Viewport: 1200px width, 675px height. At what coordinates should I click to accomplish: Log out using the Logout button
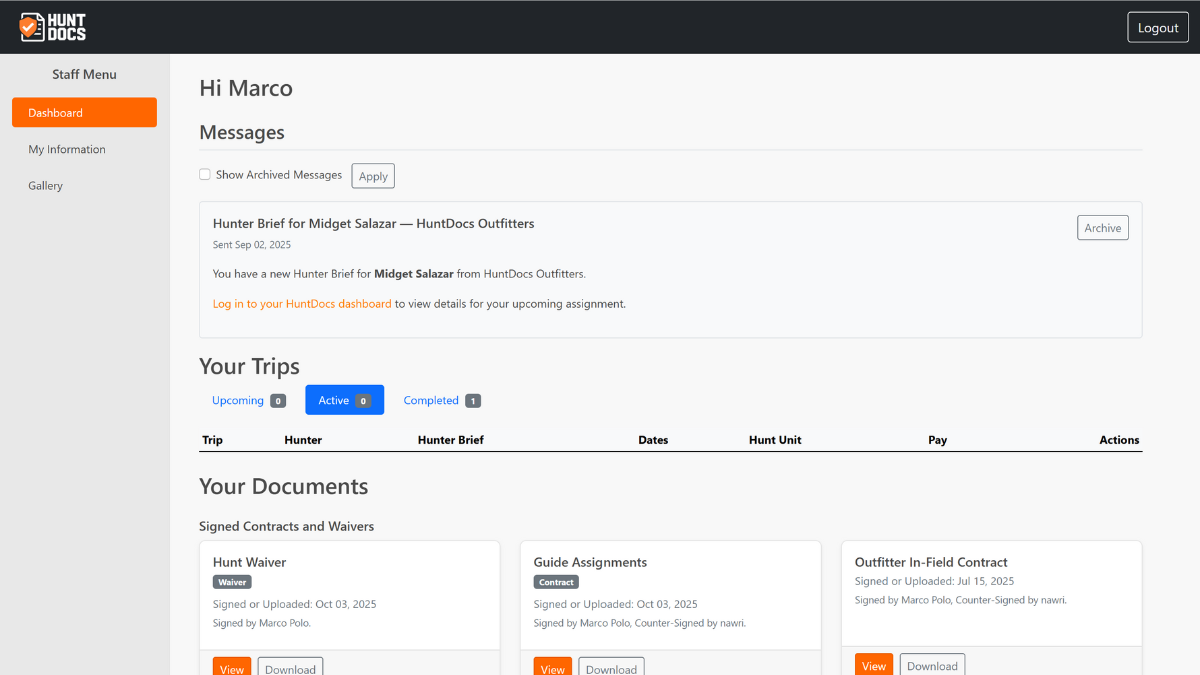pyautogui.click(x=1158, y=27)
